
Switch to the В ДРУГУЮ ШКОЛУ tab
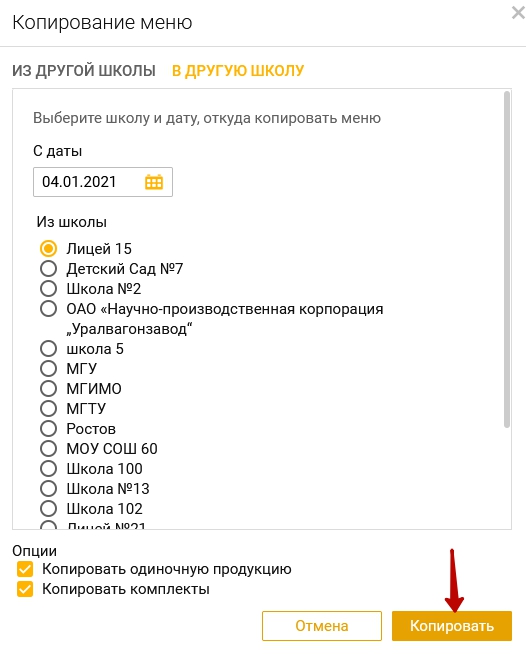pos(238,71)
